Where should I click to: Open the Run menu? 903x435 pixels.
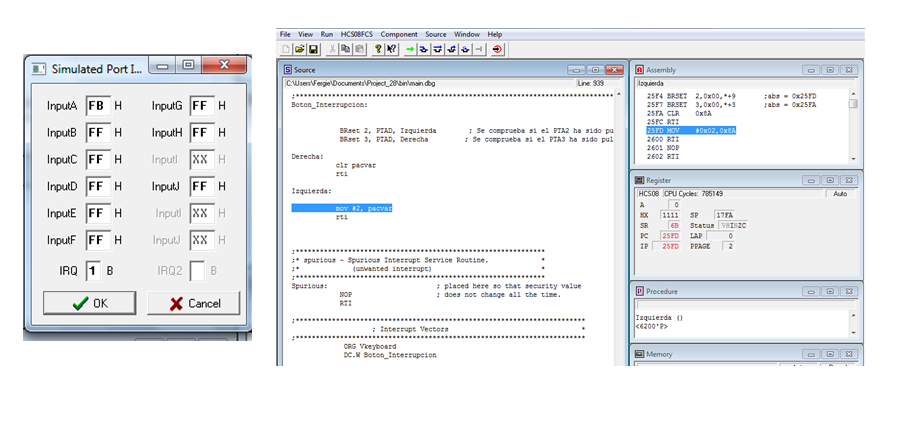[327, 34]
